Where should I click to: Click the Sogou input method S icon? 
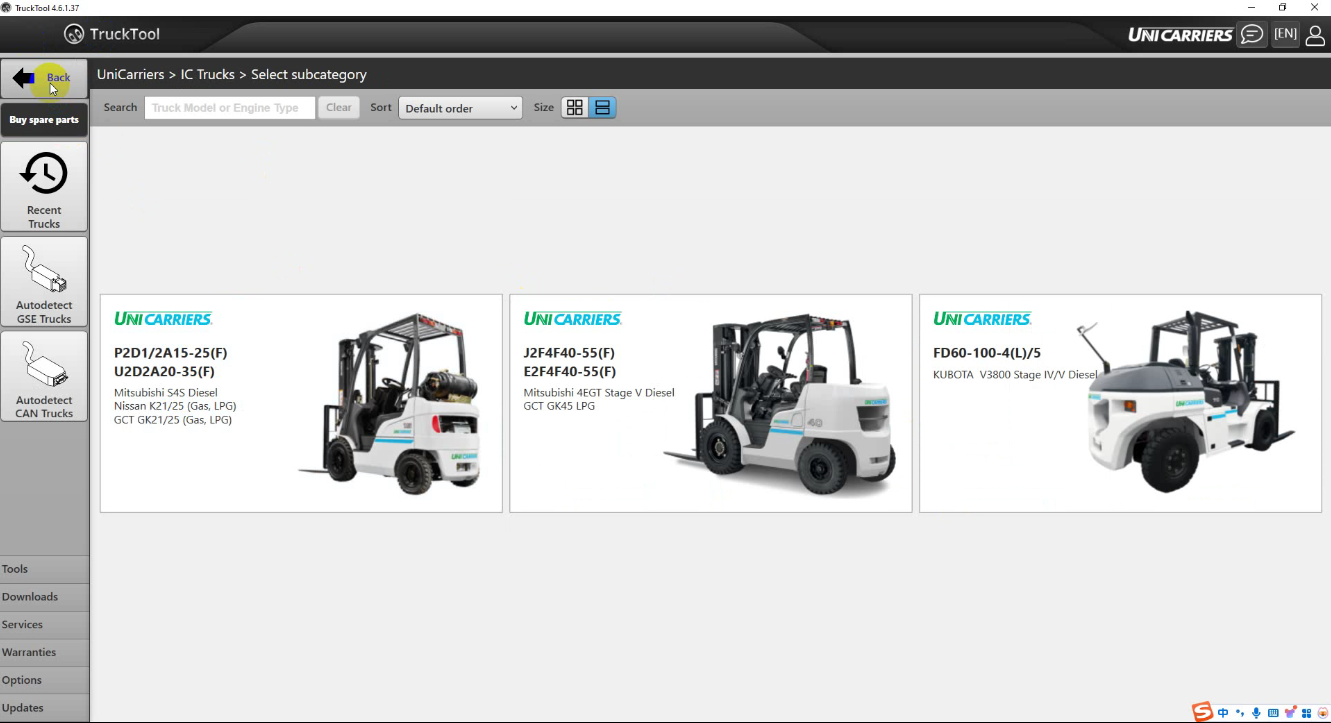tap(1202, 712)
